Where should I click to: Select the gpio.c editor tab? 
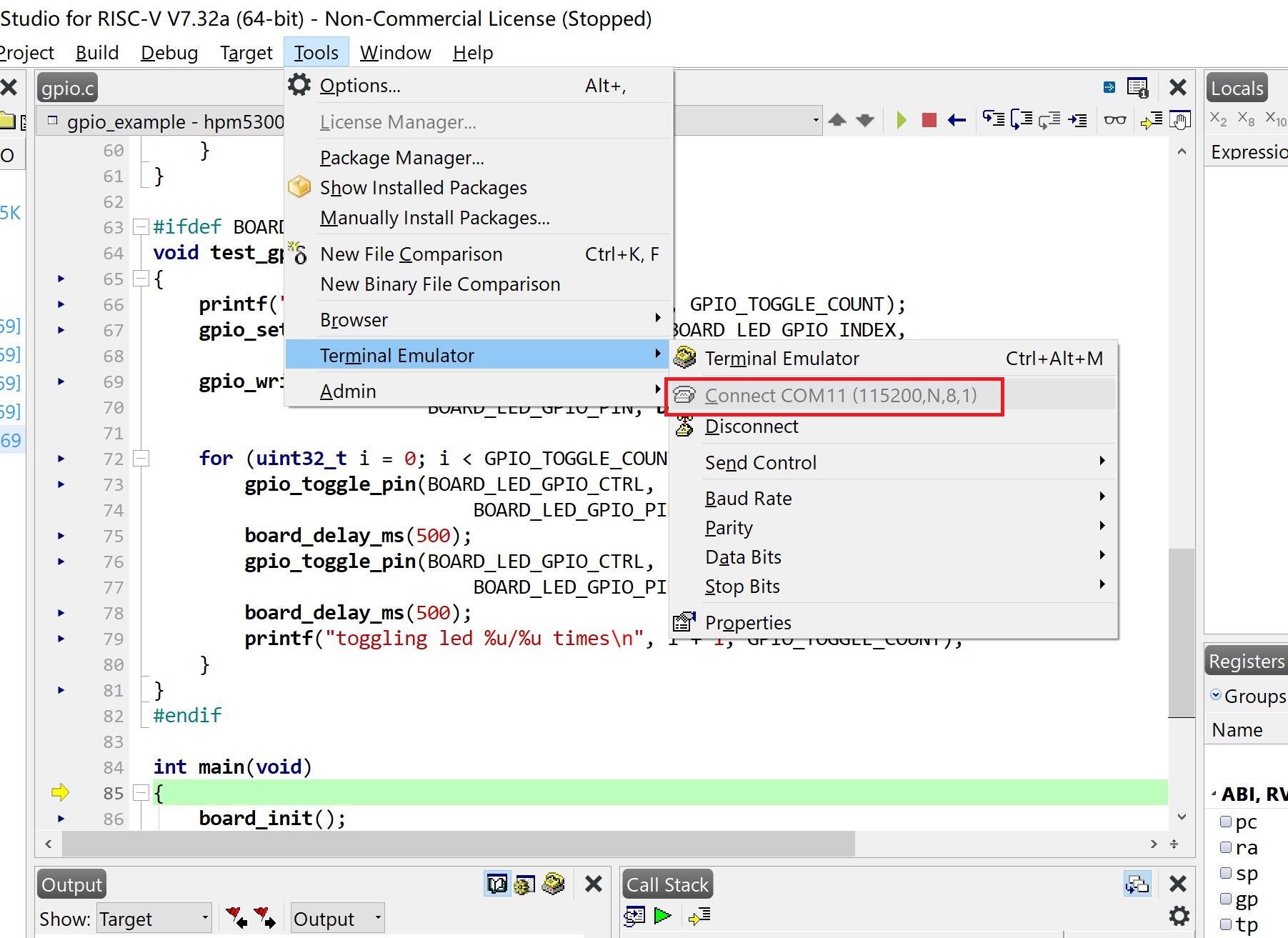(68, 88)
